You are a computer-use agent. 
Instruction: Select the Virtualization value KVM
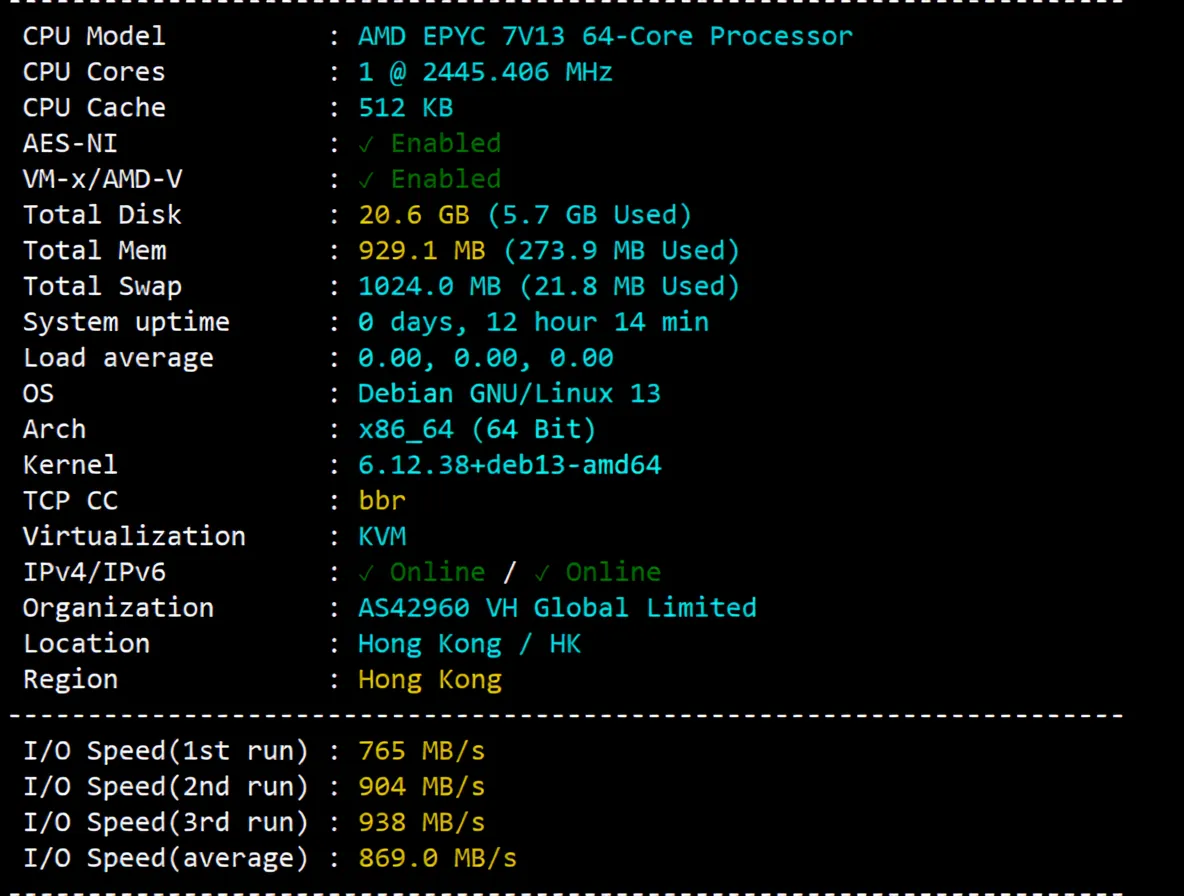coord(382,537)
